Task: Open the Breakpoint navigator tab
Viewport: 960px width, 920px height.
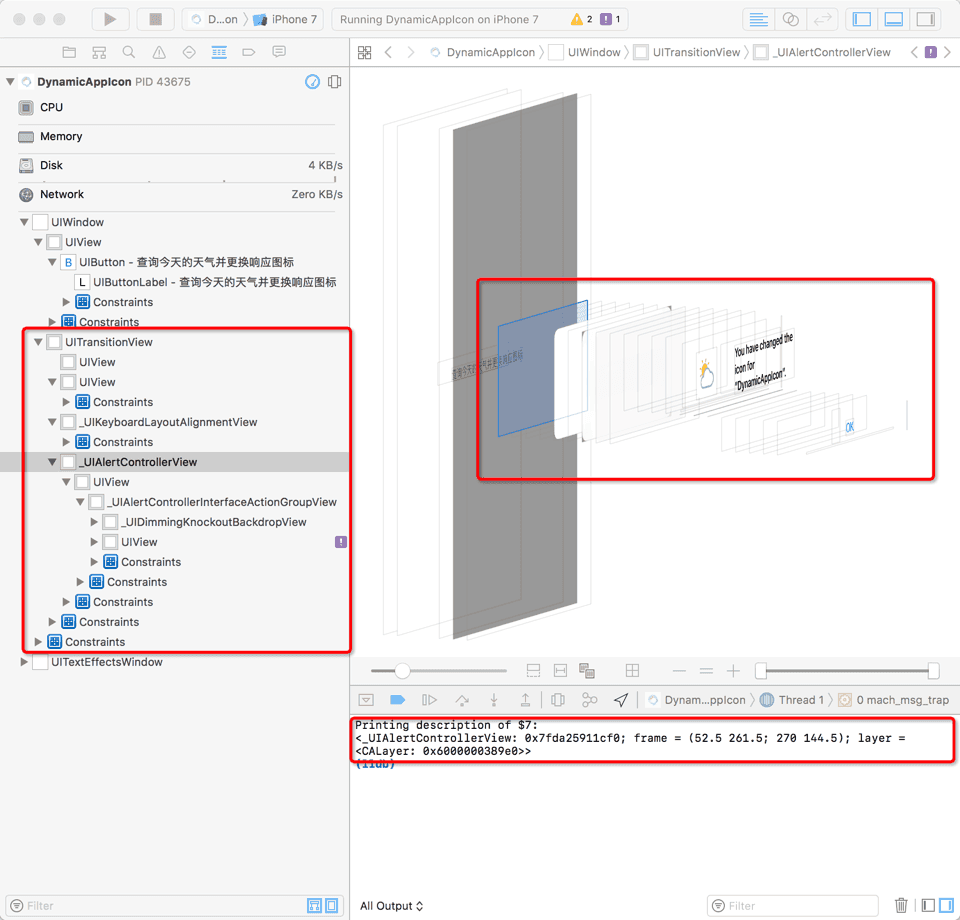Action: click(x=249, y=52)
